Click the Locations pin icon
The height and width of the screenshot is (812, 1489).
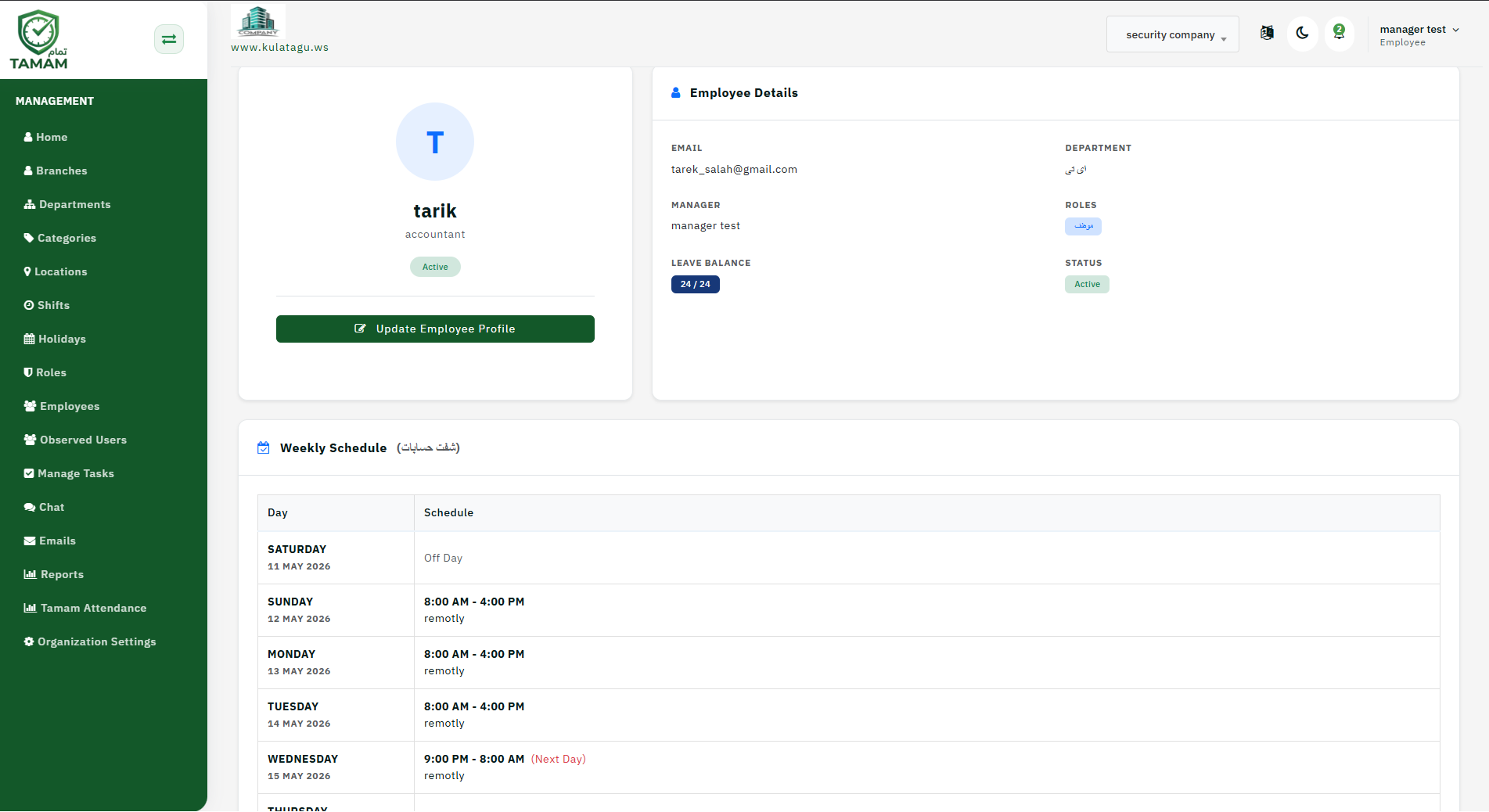click(x=27, y=271)
